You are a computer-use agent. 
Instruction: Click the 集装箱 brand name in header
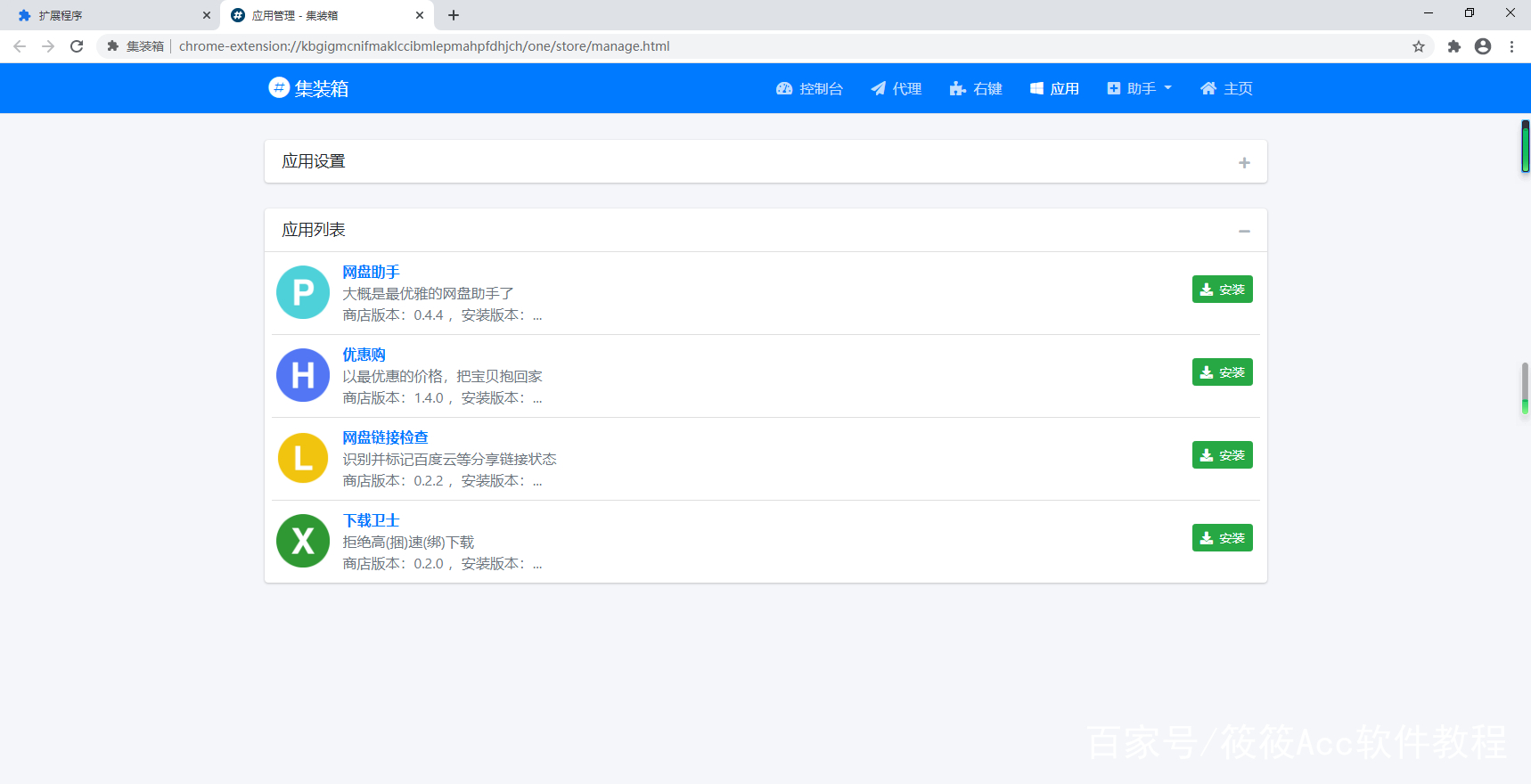click(322, 88)
